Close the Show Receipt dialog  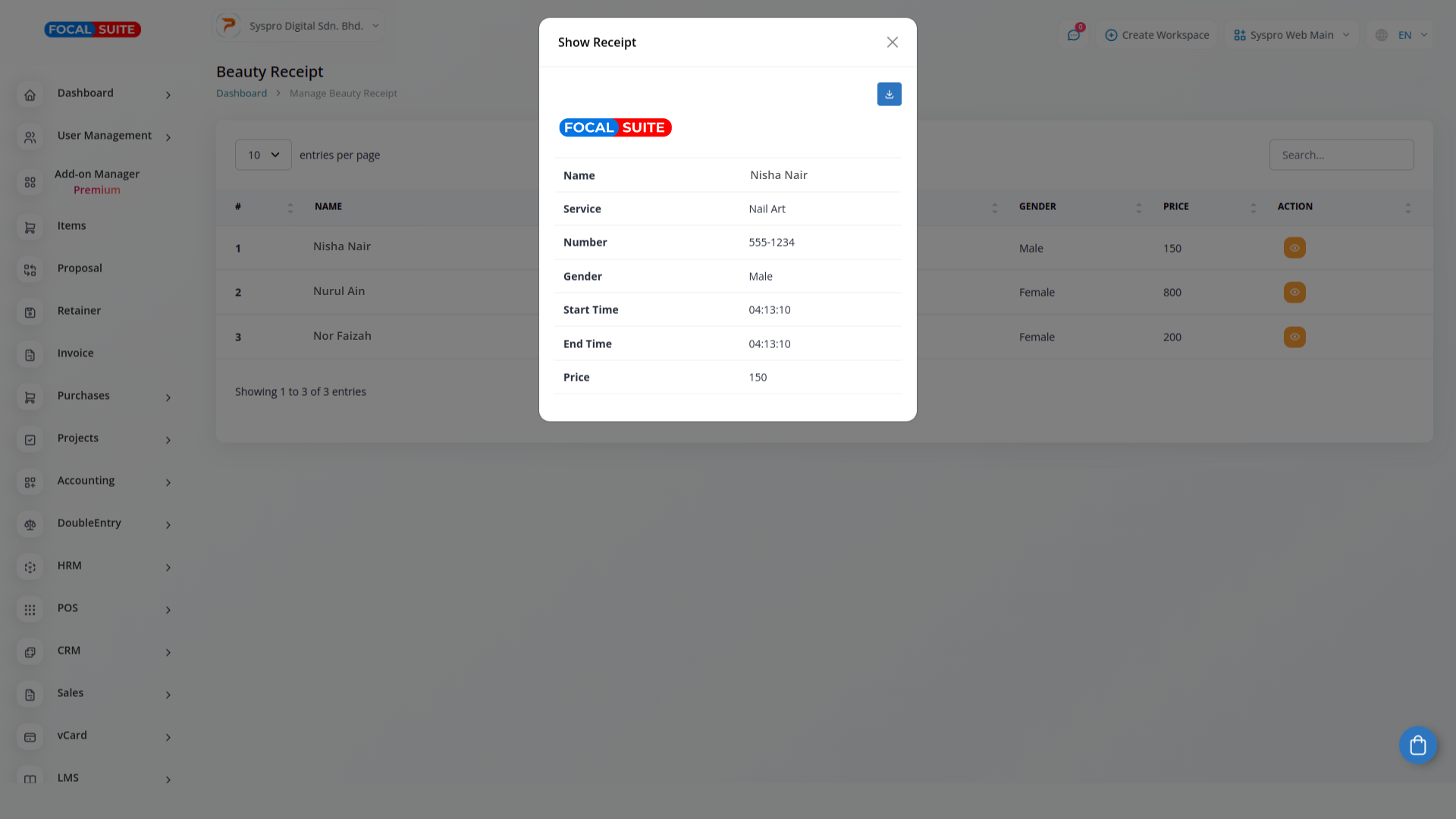point(892,42)
